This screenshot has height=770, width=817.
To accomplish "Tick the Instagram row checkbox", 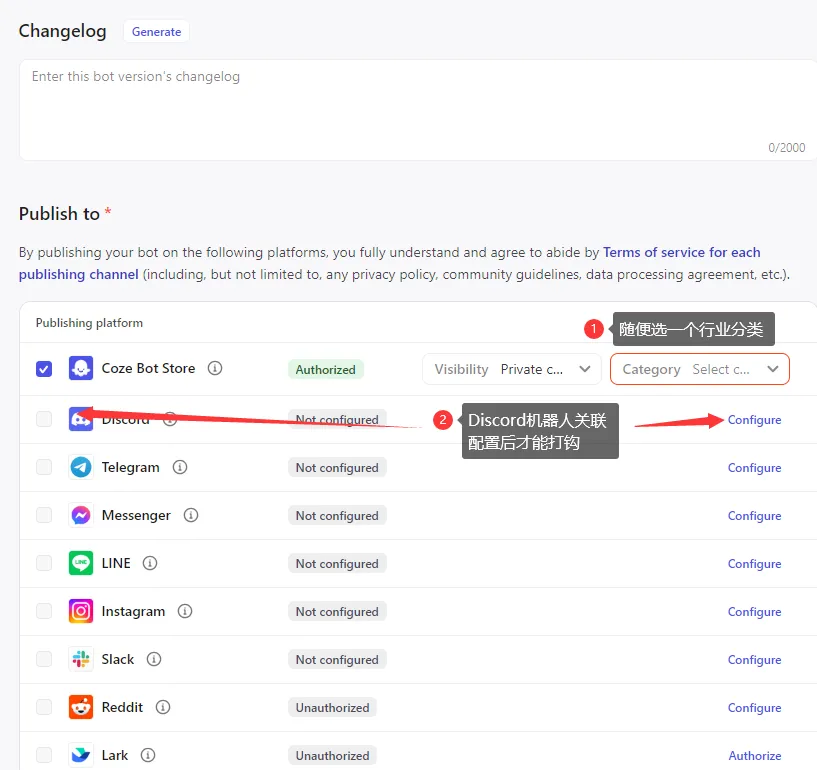I will (x=44, y=611).
